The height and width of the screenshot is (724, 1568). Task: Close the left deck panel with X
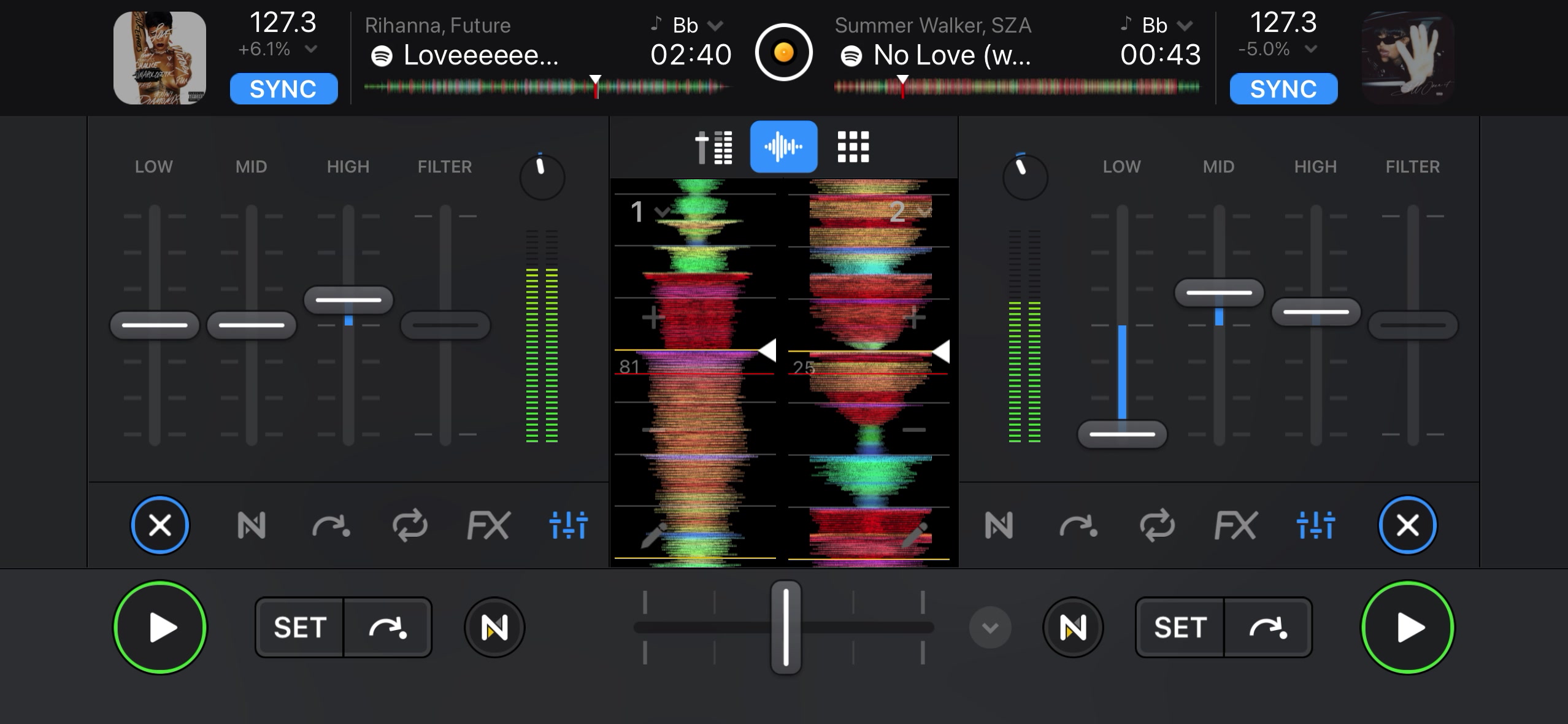pyautogui.click(x=160, y=525)
